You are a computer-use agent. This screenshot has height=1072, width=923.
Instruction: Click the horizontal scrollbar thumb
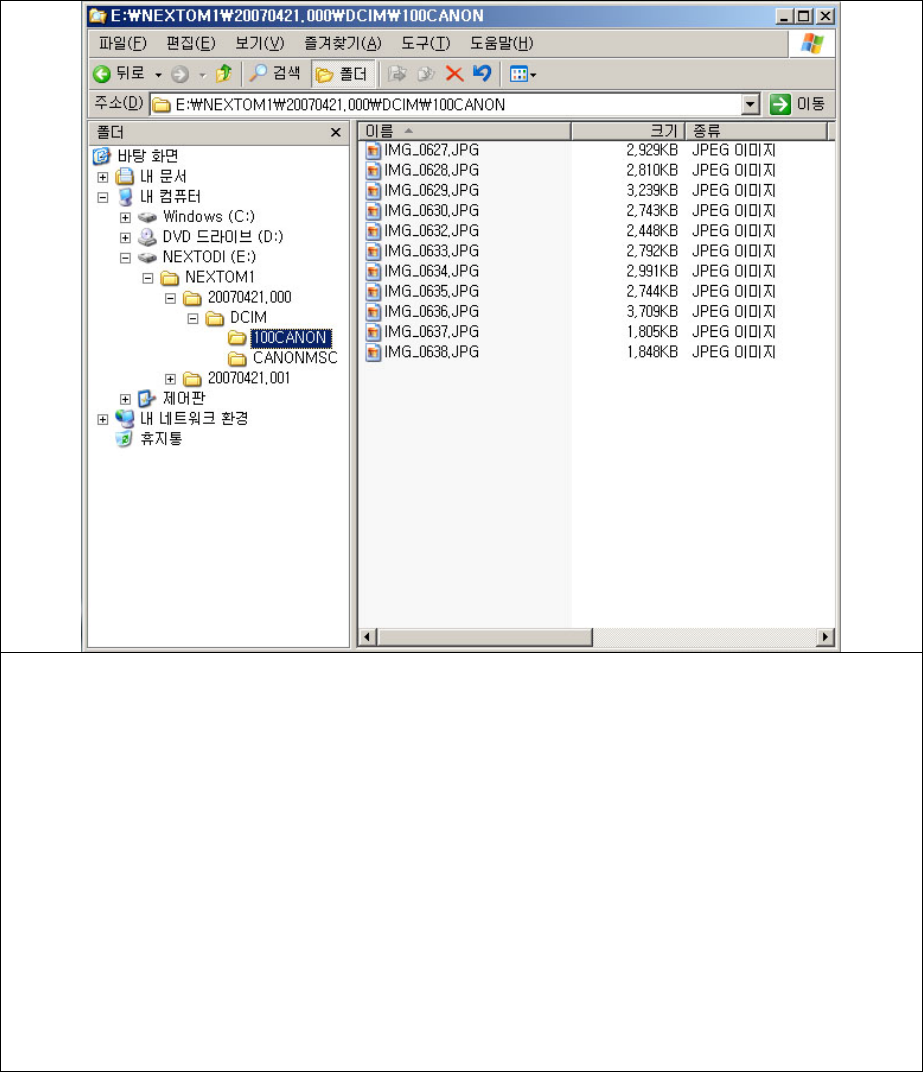(x=484, y=637)
